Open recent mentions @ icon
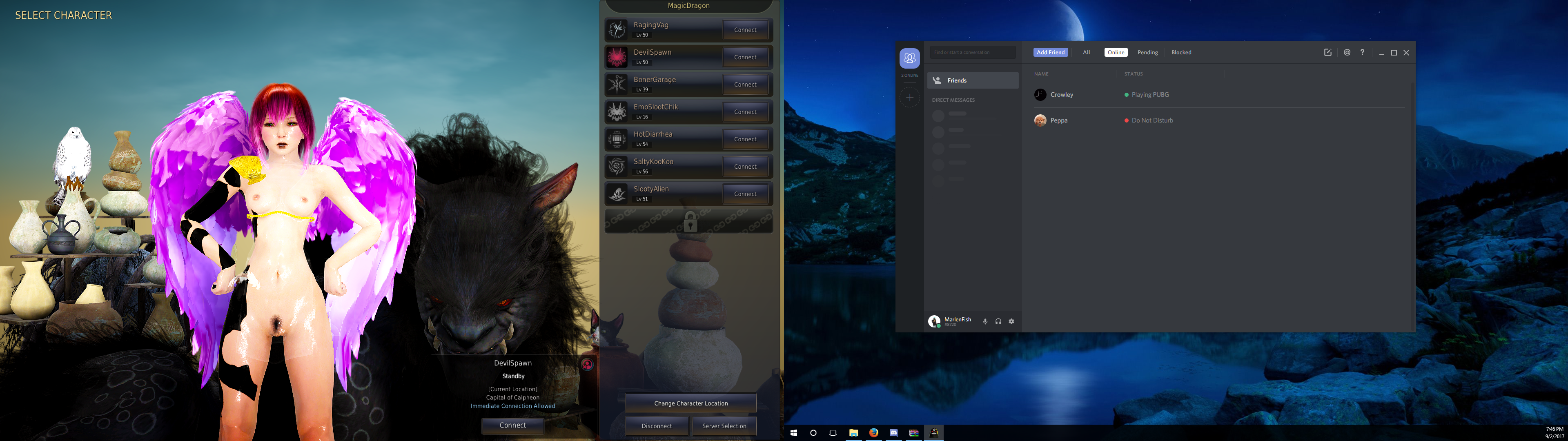 click(1347, 52)
